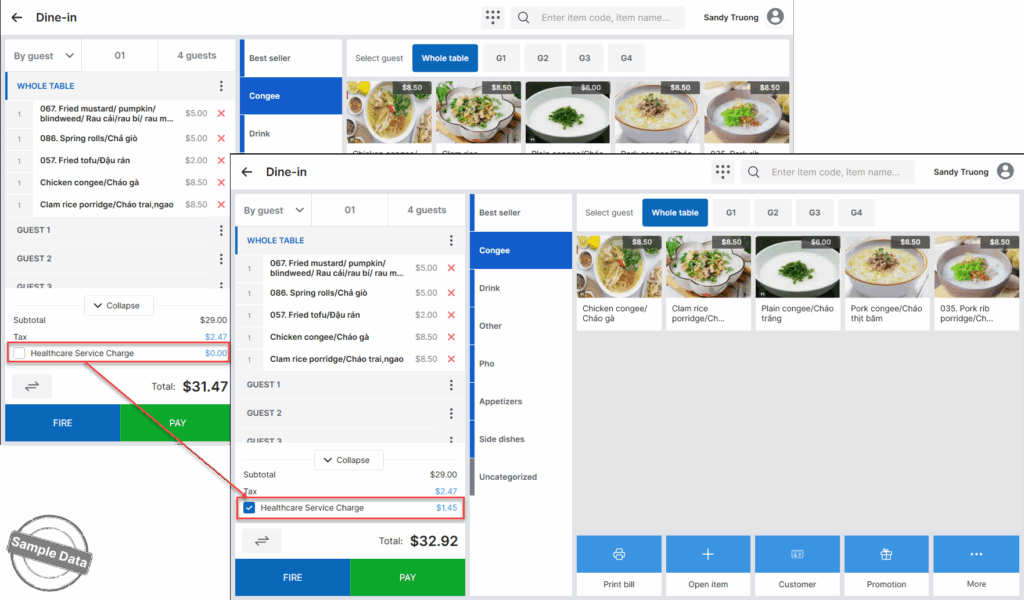1024x600 pixels.
Task: Add Plain congee/Cháo trắng dish card
Action: point(797,283)
